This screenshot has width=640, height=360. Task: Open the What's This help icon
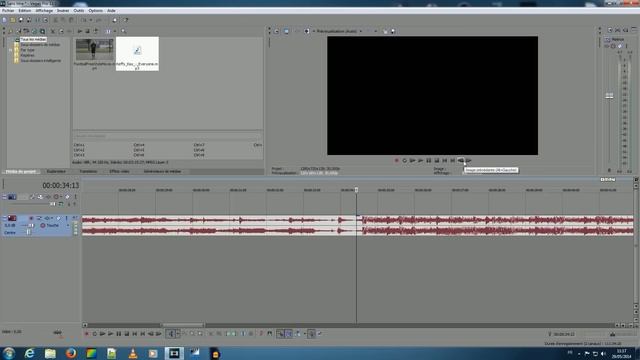point(126,20)
